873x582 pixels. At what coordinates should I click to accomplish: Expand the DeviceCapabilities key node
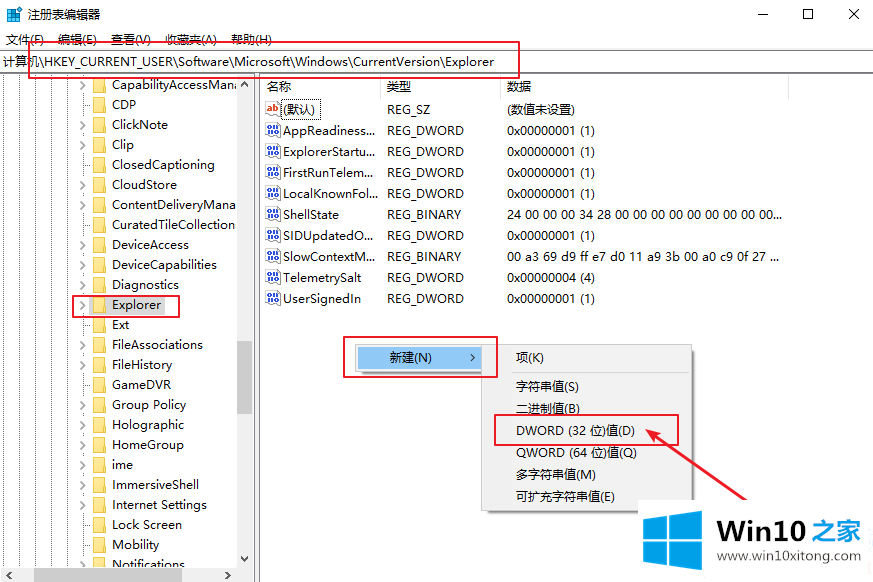[82, 265]
